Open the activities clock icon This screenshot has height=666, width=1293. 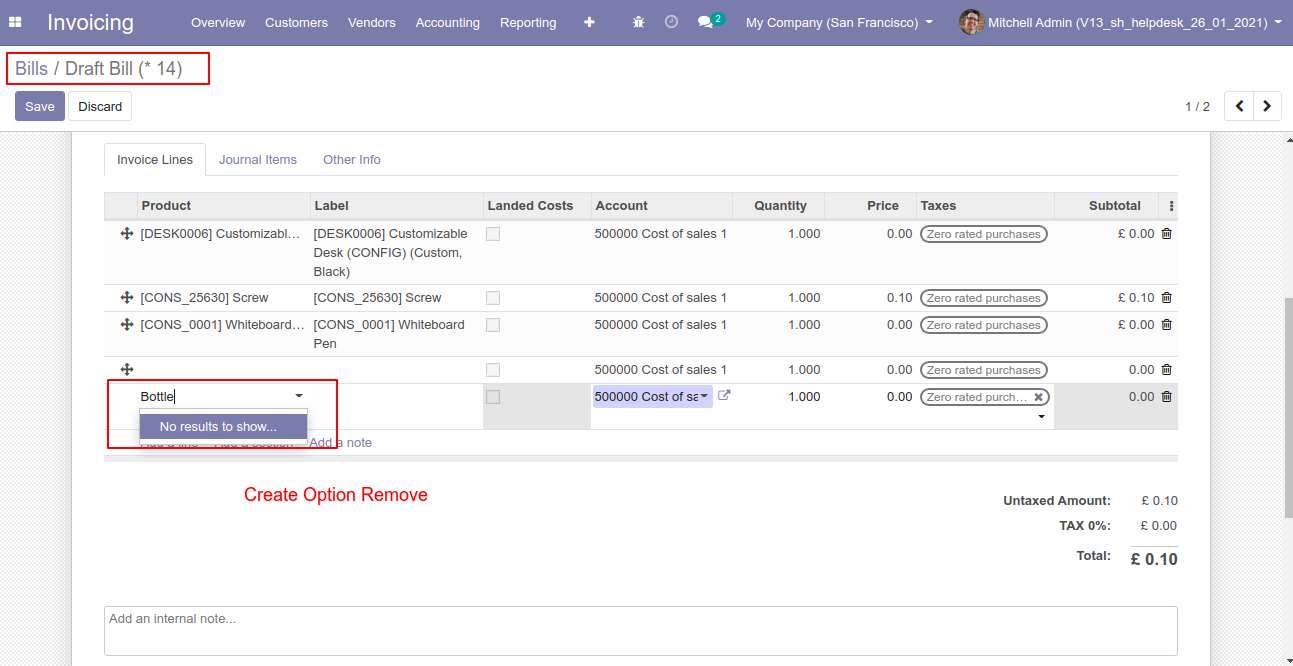671,22
